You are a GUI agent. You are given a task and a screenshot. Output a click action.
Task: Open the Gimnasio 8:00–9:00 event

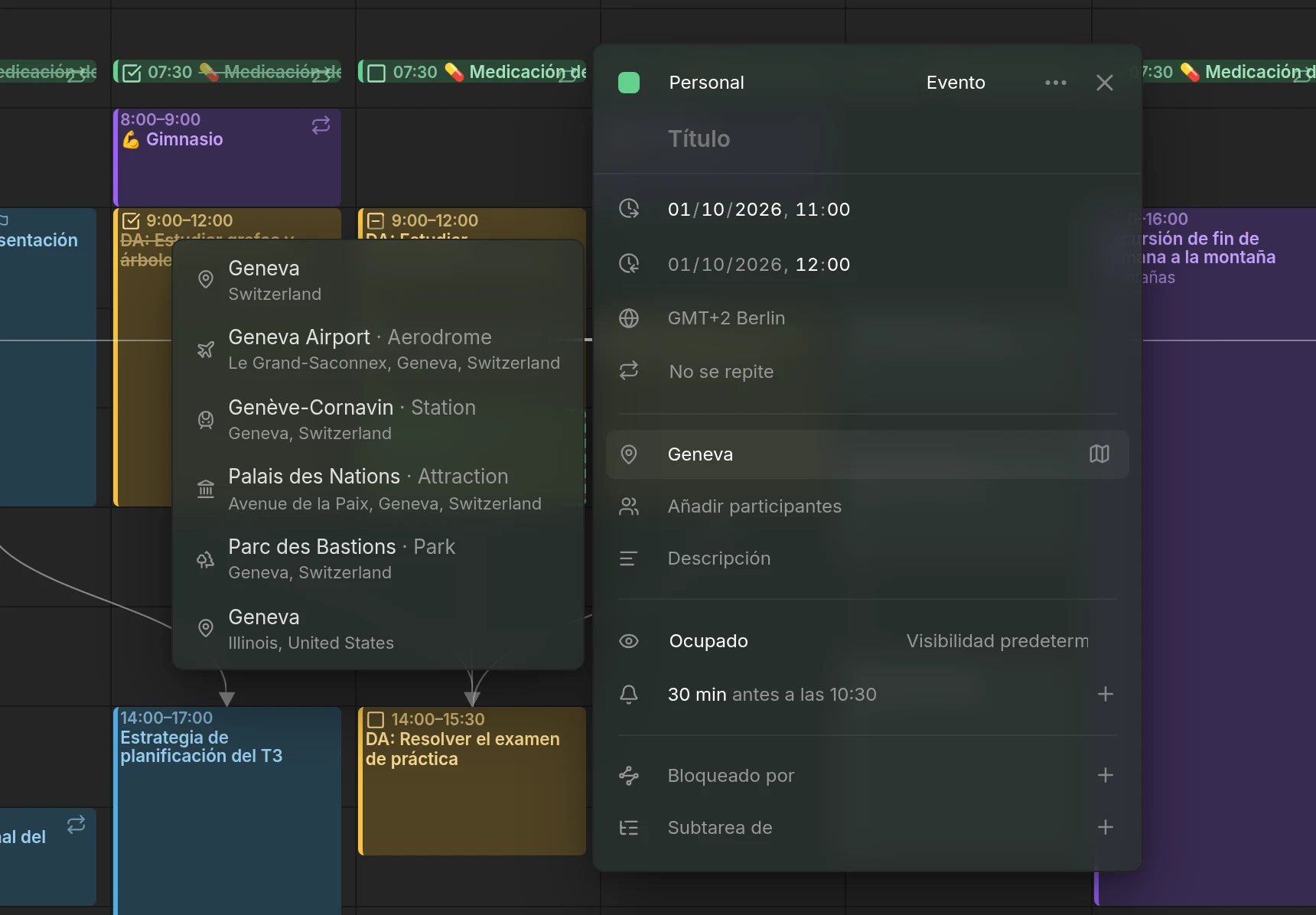click(x=228, y=157)
